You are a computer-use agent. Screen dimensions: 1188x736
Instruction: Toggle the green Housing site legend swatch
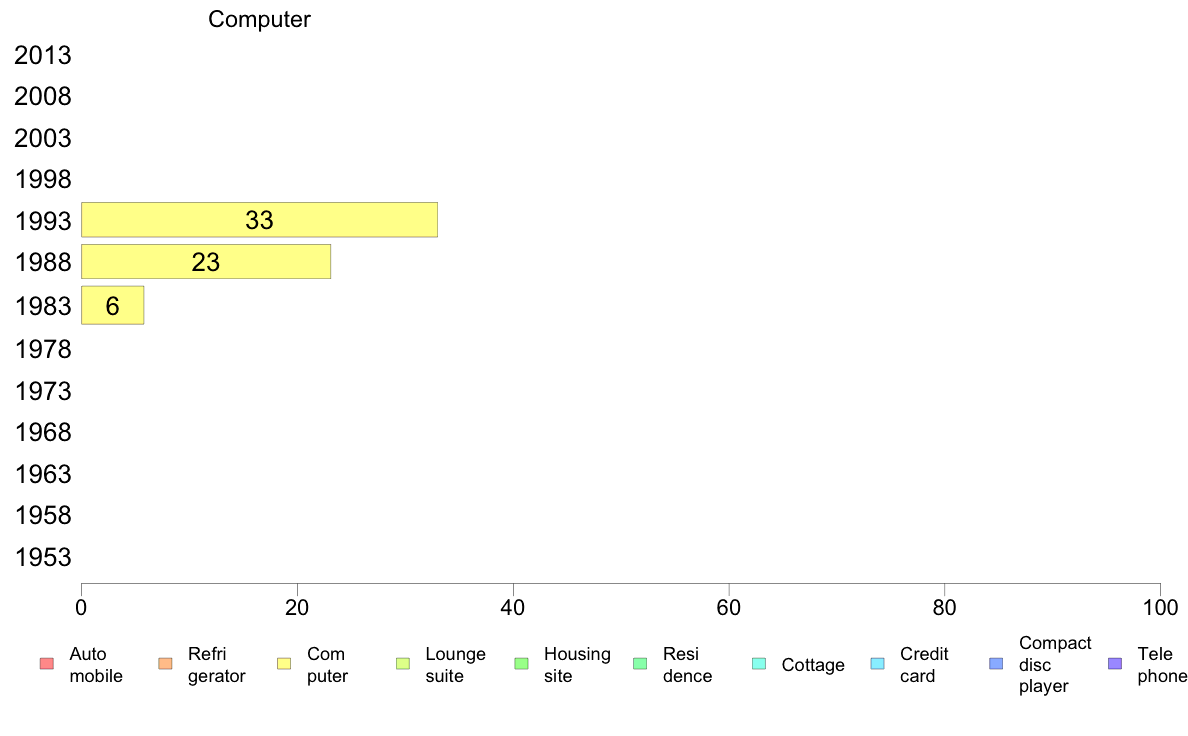[x=521, y=664]
